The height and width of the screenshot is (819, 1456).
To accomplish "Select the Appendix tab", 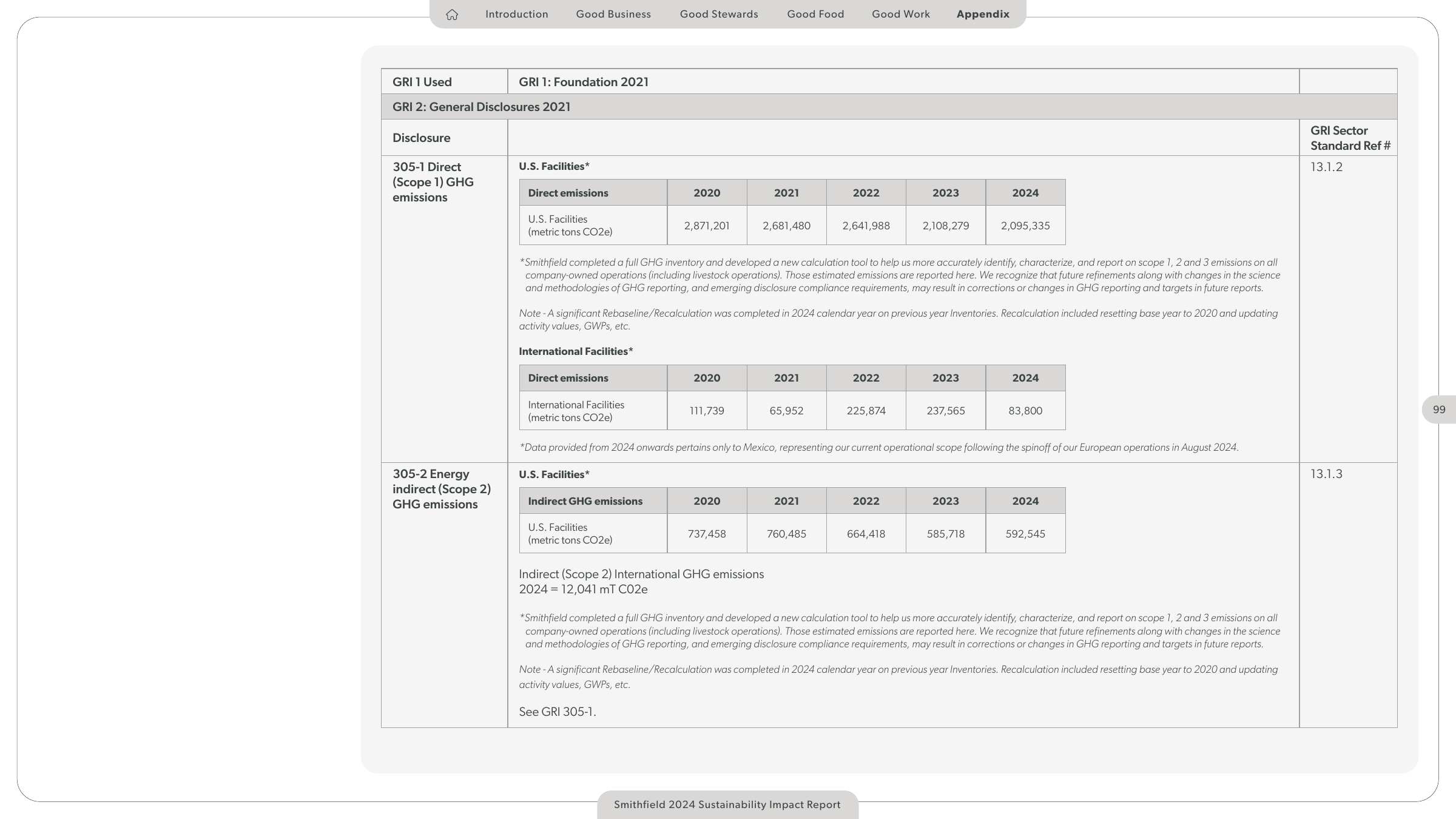I will [983, 14].
